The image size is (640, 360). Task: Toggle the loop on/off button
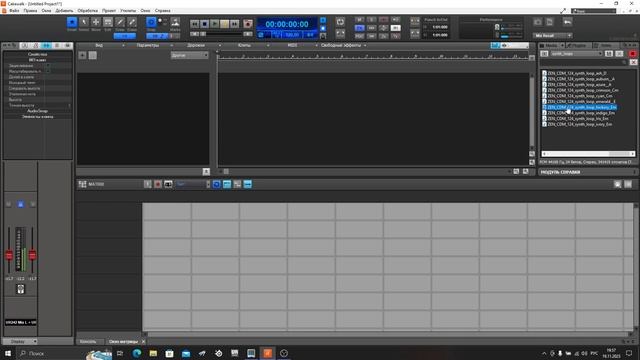pyautogui.click(x=340, y=22)
